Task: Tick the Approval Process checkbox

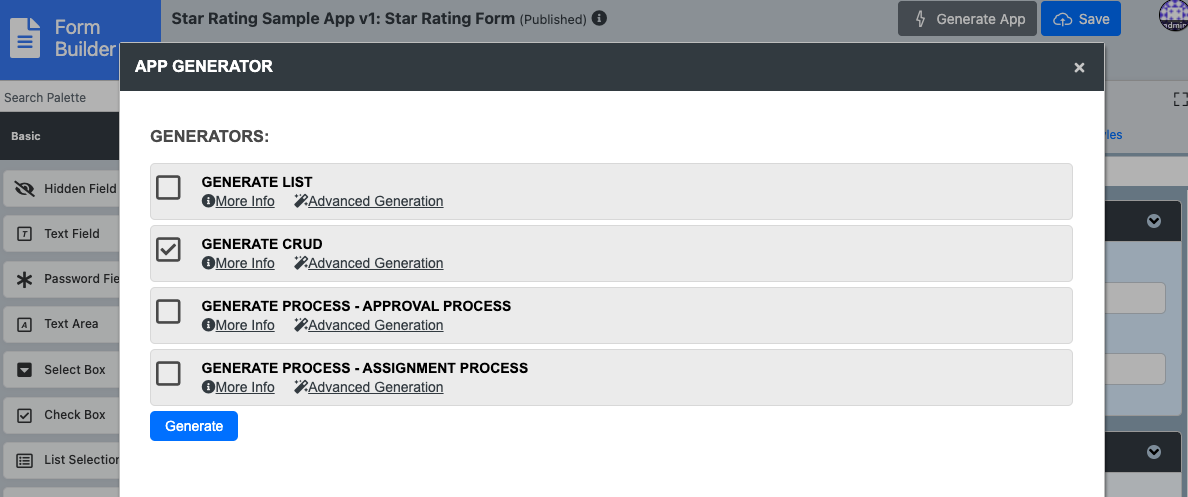Action: 168,312
